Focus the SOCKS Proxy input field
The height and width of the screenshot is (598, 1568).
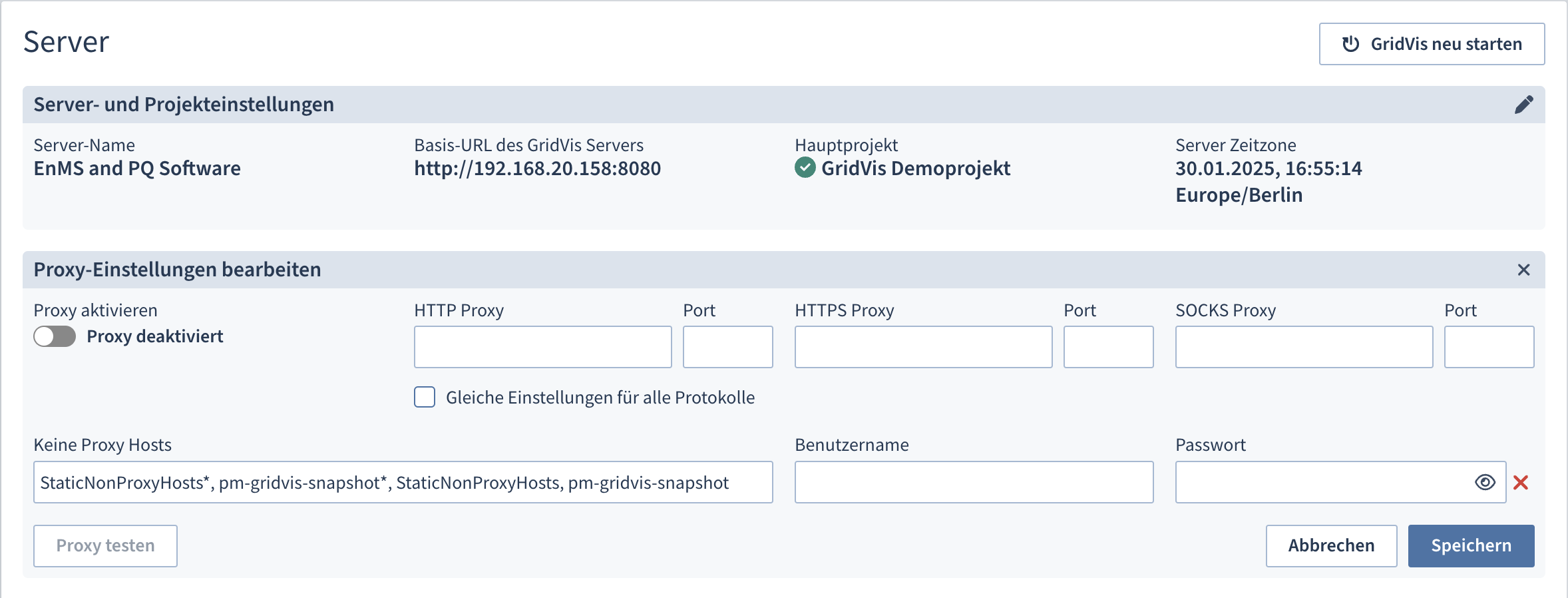click(1304, 347)
